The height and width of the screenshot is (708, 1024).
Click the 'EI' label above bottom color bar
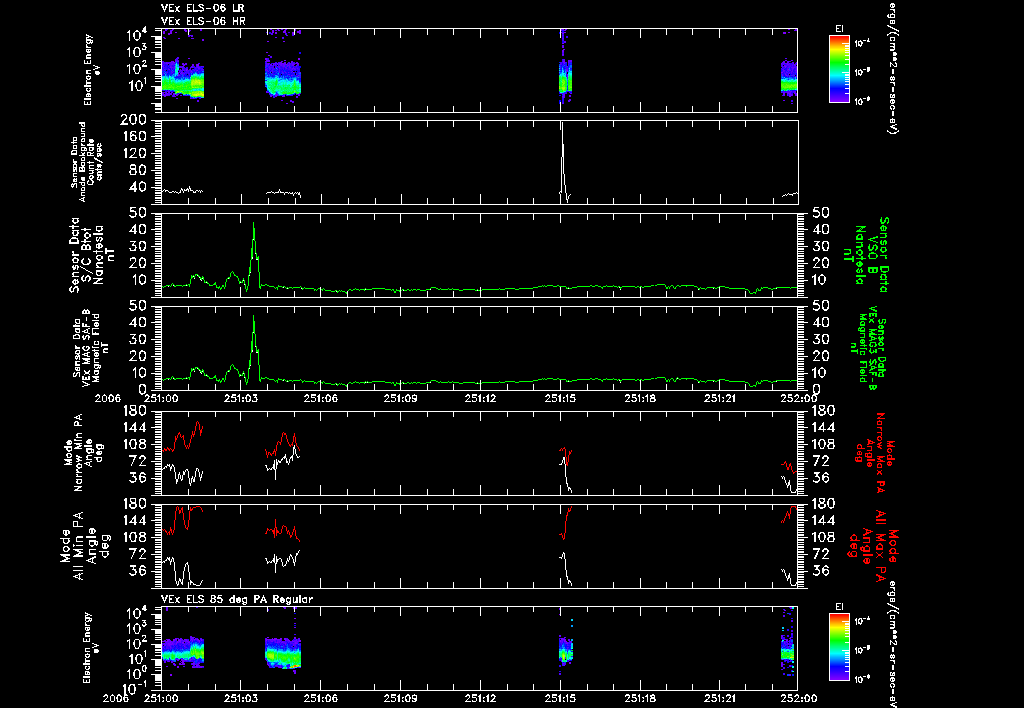tap(839, 607)
